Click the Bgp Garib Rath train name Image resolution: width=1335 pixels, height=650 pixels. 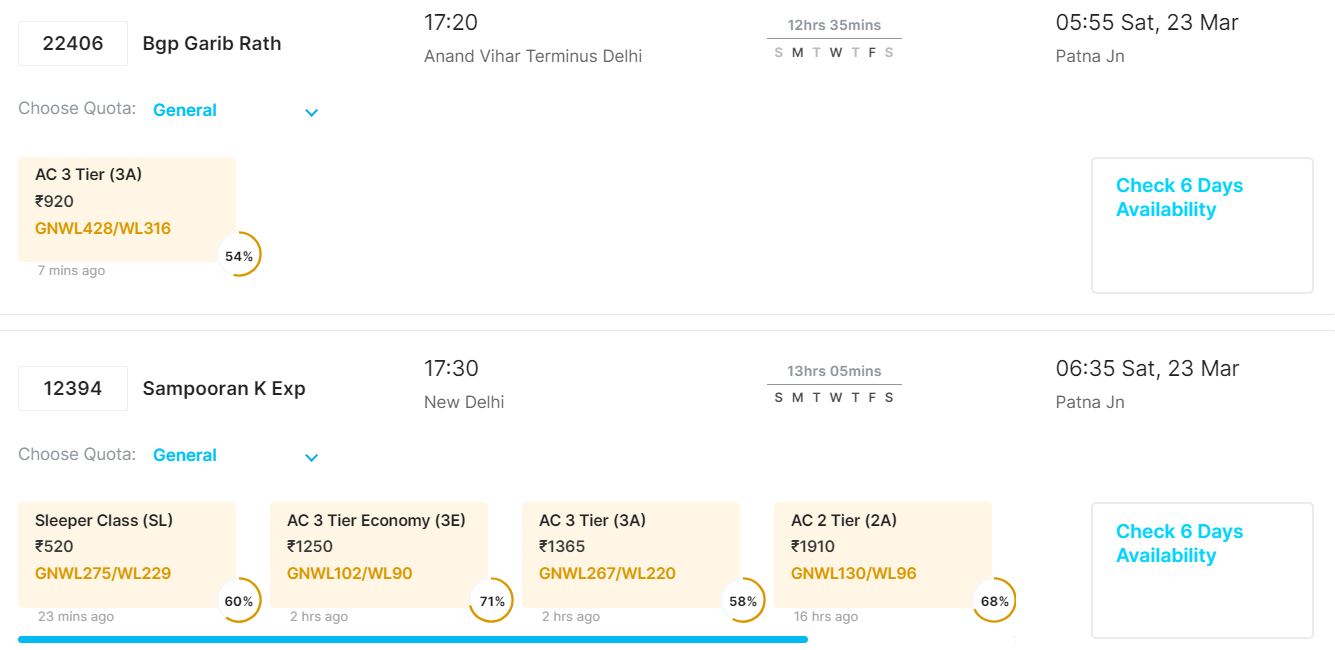pos(212,44)
